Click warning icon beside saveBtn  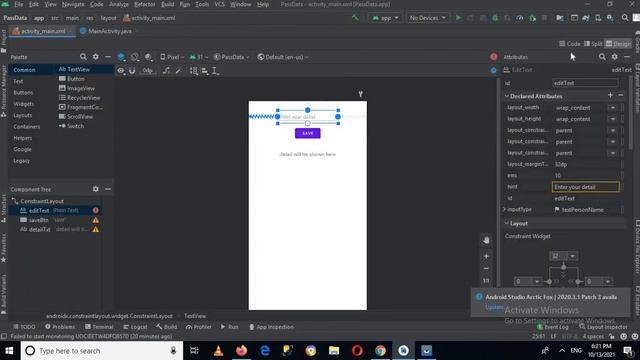[x=96, y=220]
